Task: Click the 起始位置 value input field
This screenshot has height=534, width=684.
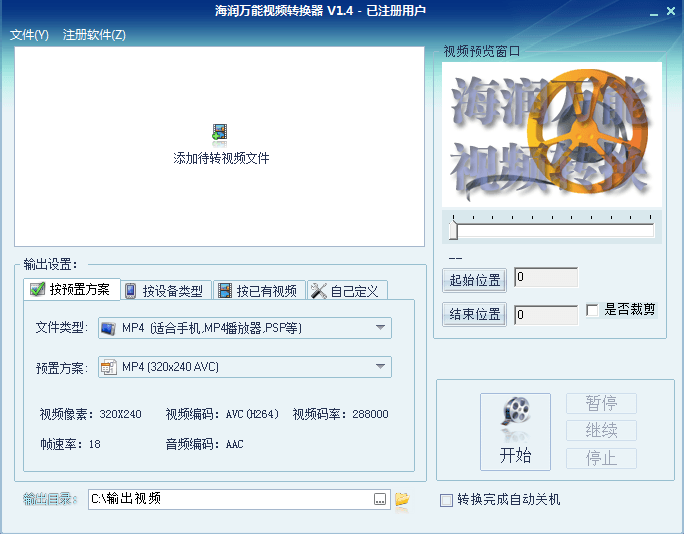Action: 546,277
